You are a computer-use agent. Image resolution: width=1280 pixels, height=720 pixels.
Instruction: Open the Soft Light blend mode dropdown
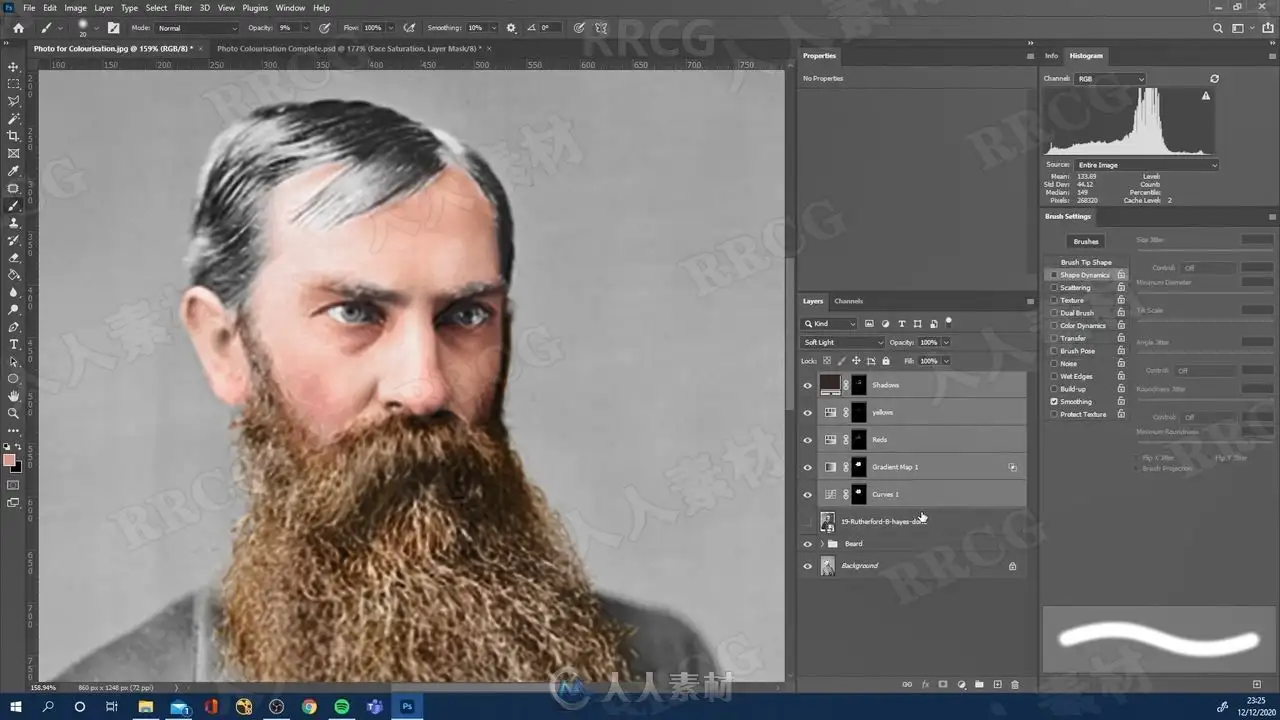pos(843,342)
